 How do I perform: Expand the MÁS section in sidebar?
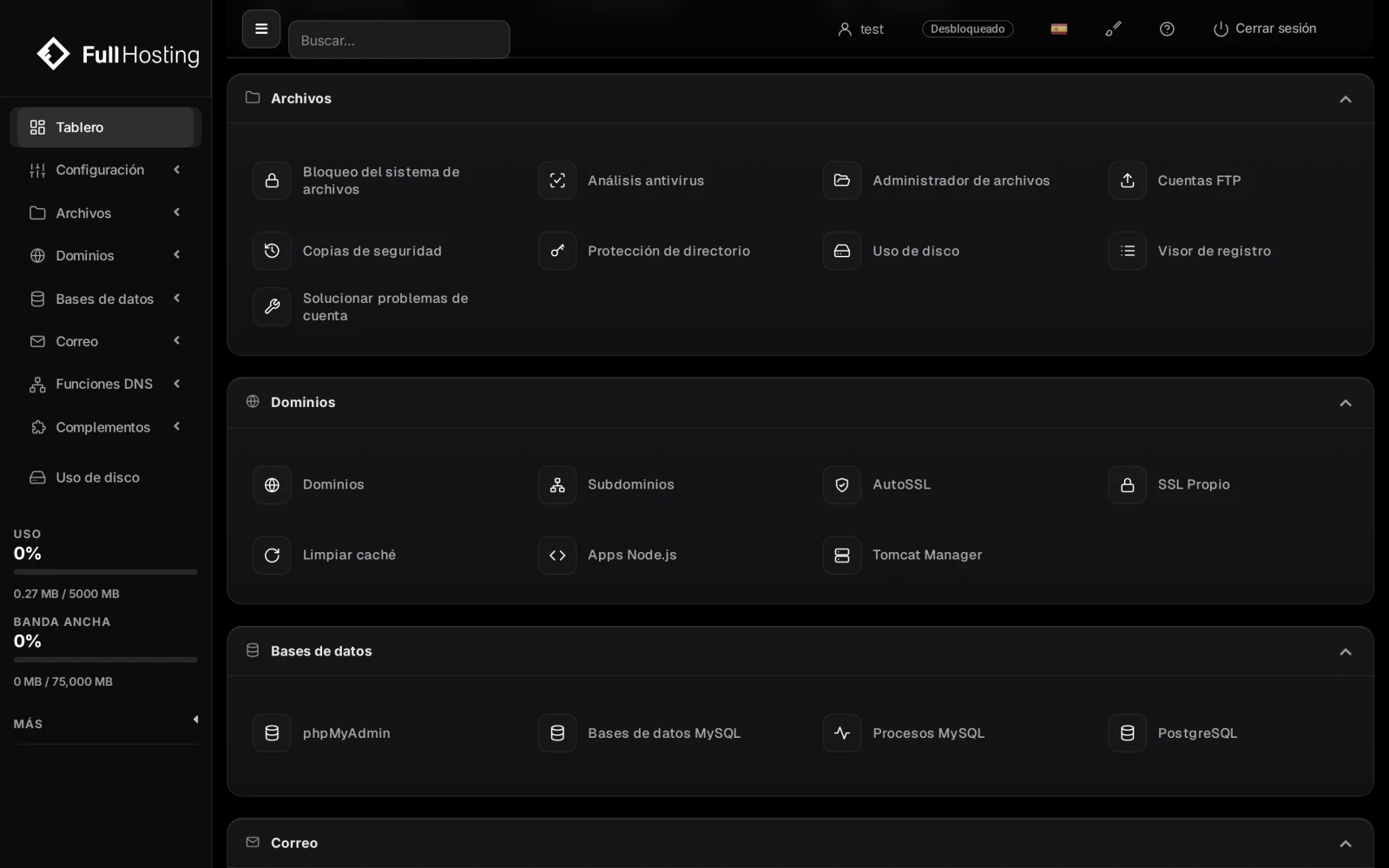(106, 723)
